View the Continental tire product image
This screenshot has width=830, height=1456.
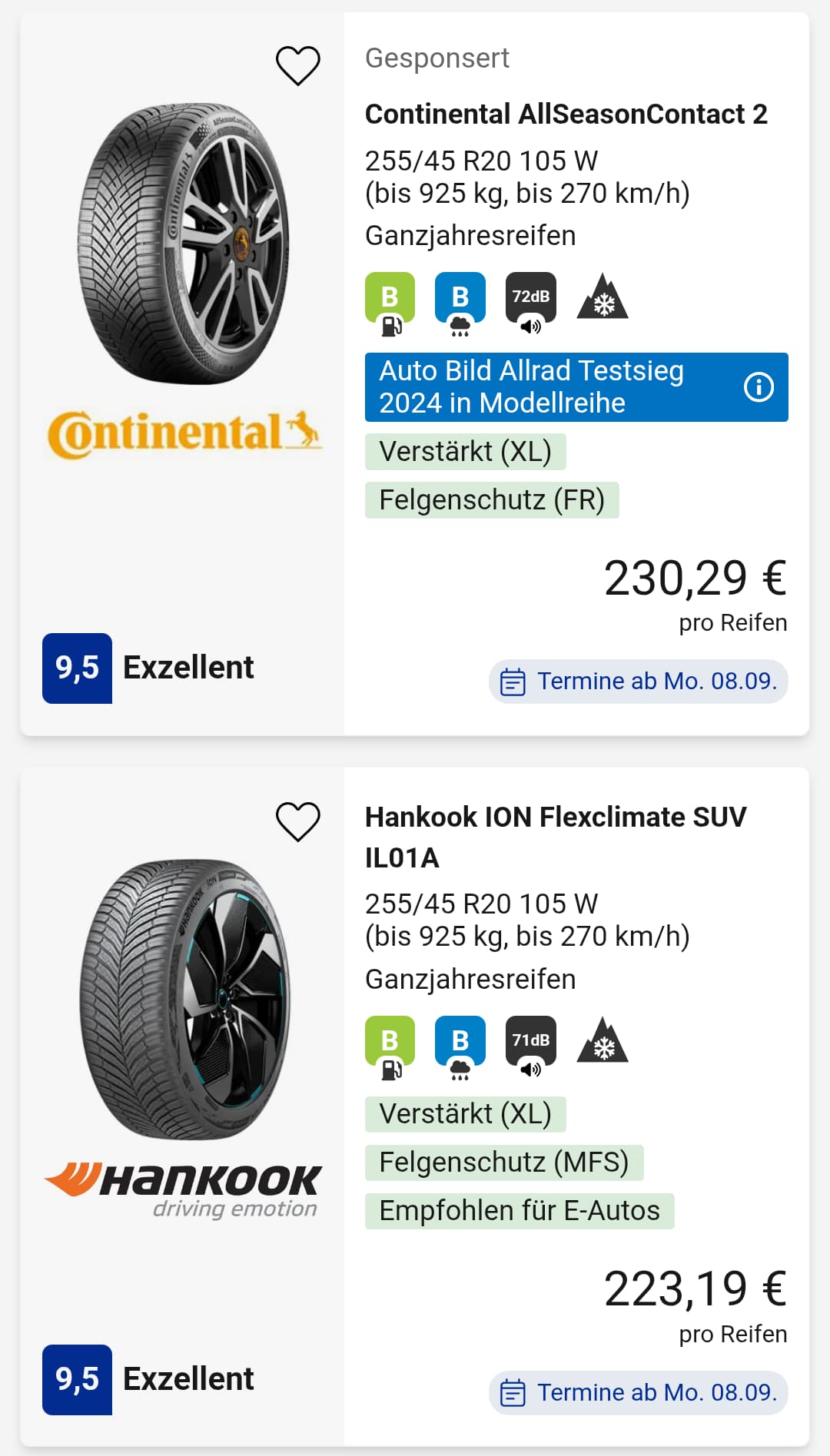pyautogui.click(x=184, y=244)
